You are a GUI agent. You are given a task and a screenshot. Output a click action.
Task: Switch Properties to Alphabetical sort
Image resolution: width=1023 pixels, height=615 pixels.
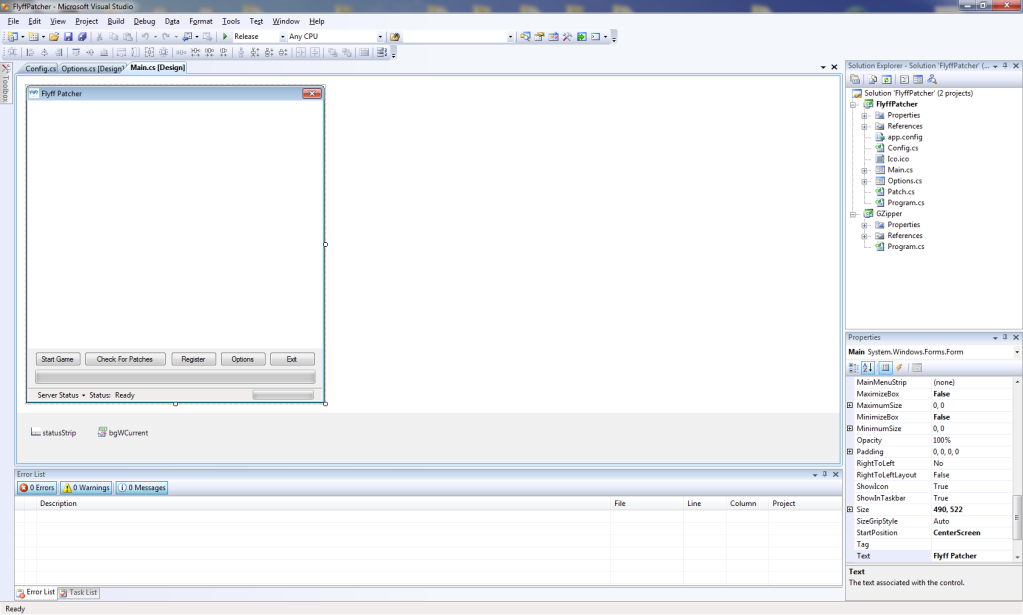868,368
